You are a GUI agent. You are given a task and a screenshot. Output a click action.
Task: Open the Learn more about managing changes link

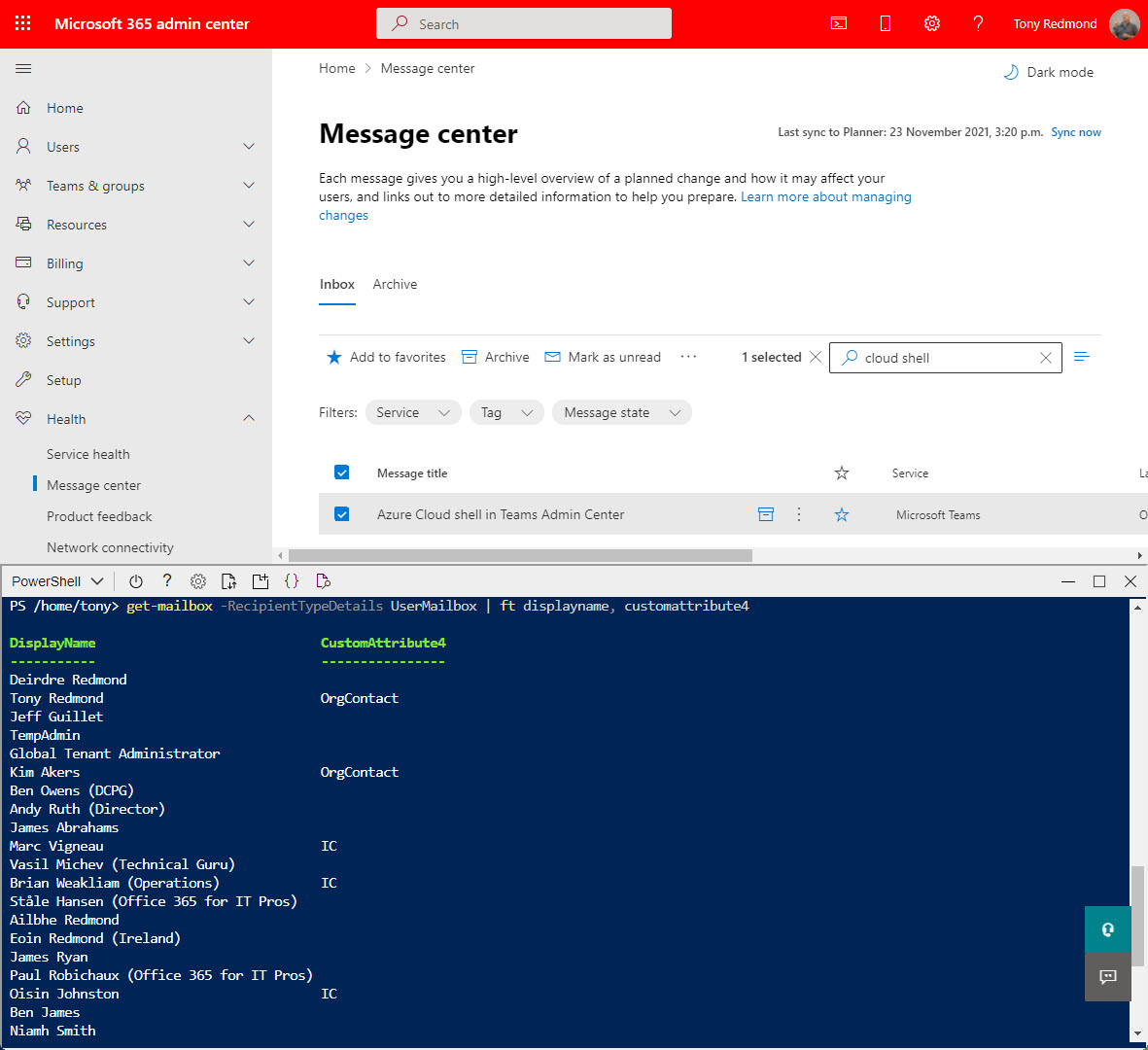pos(826,196)
